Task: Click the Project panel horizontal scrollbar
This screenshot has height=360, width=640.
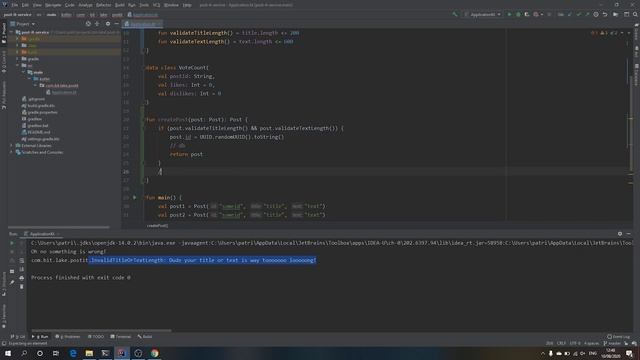Action: pyautogui.click(x=58, y=227)
